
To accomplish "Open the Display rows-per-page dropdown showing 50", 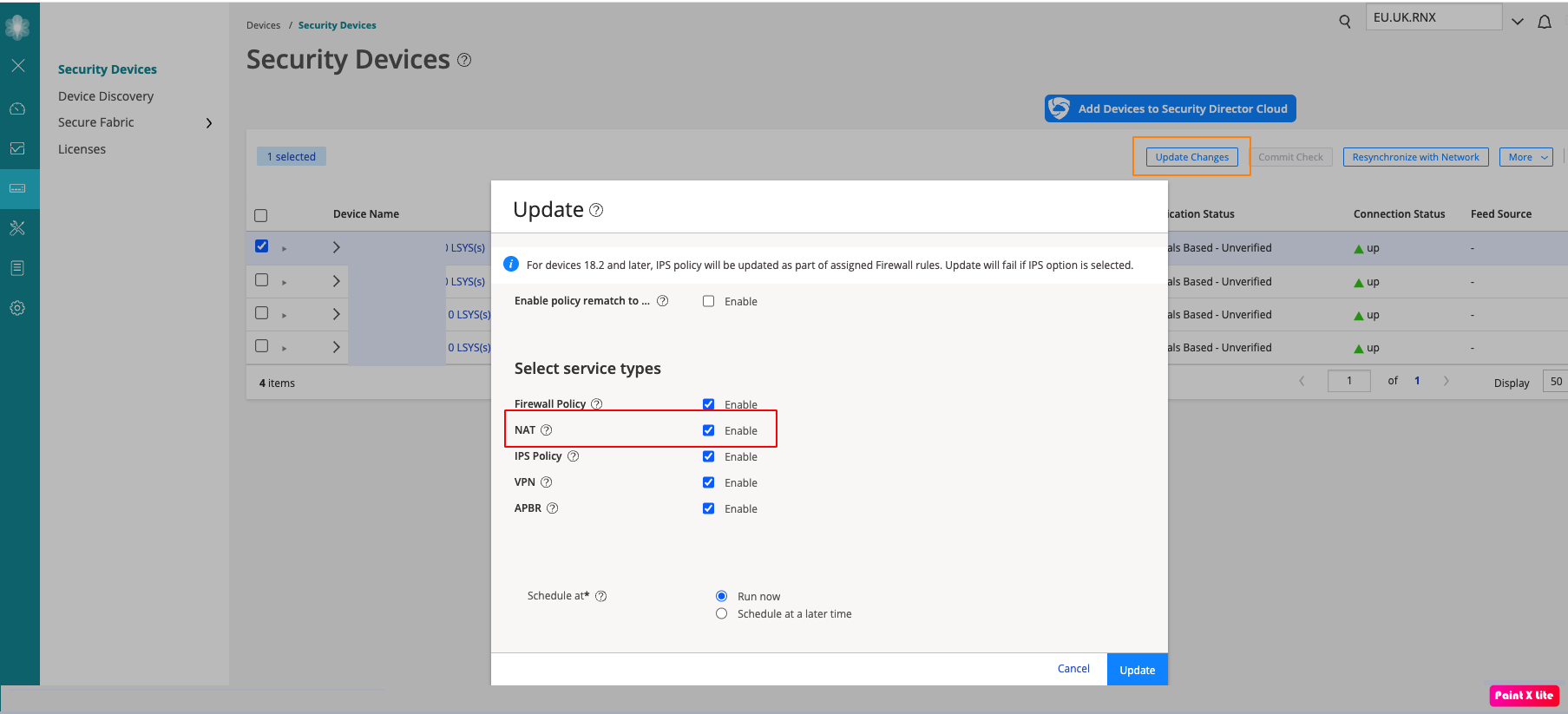I will (x=1555, y=382).
